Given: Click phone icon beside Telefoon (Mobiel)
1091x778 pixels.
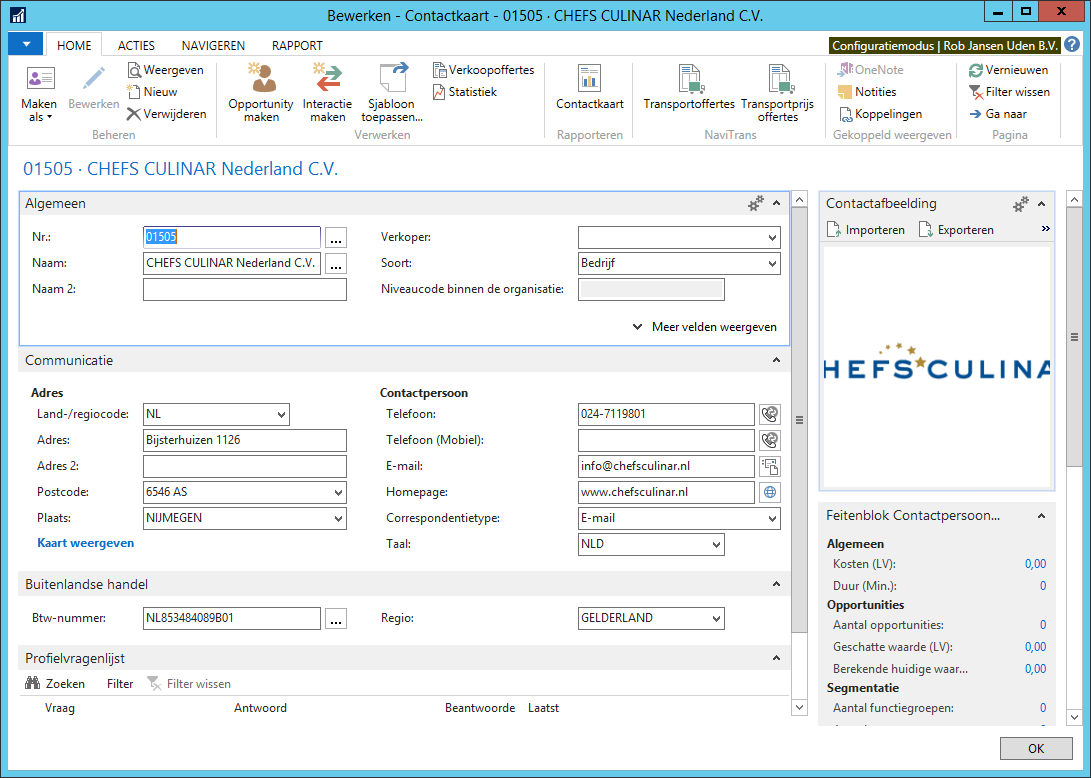Looking at the screenshot, I should 770,440.
